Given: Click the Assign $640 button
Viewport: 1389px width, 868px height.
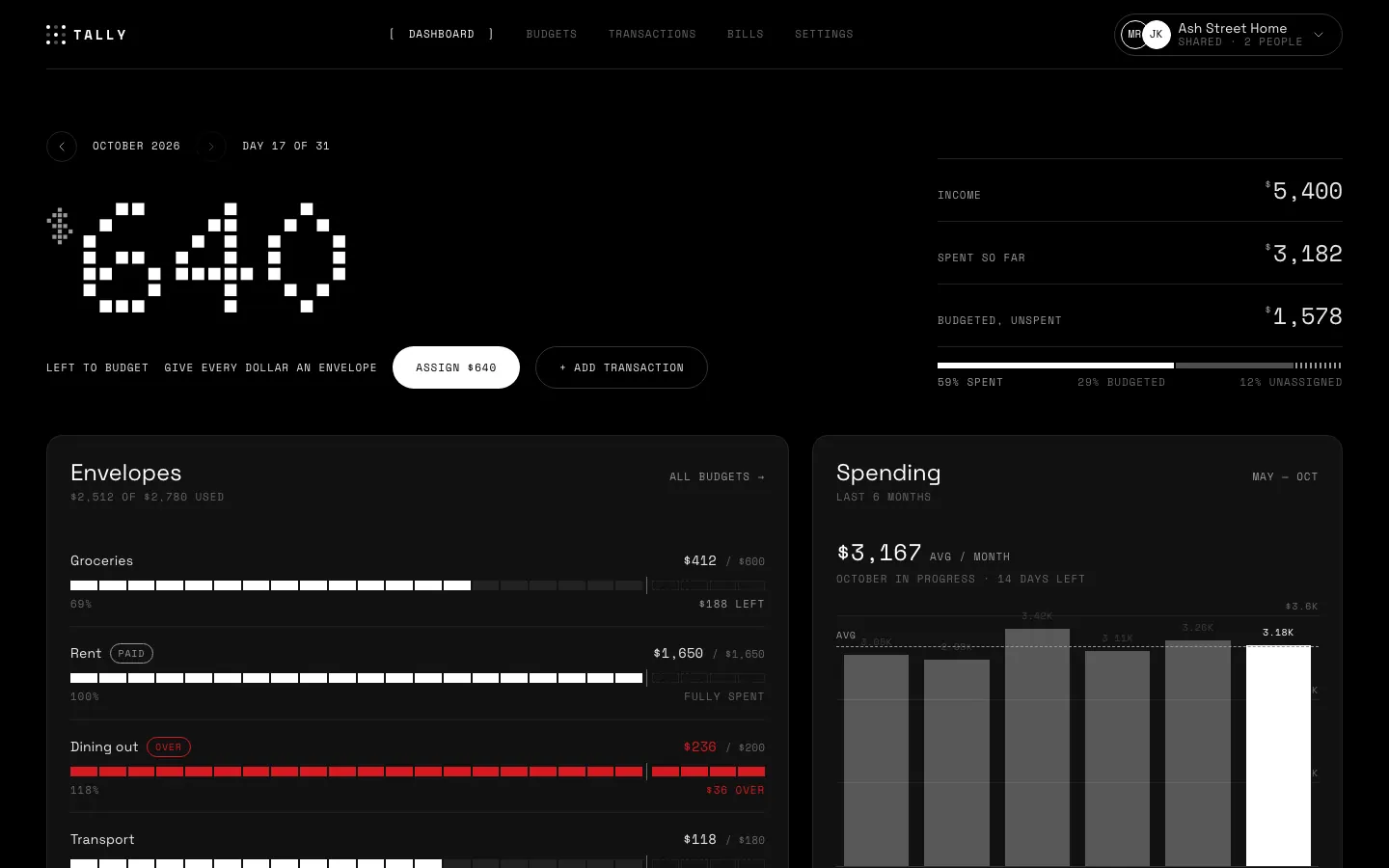Looking at the screenshot, I should click(456, 367).
